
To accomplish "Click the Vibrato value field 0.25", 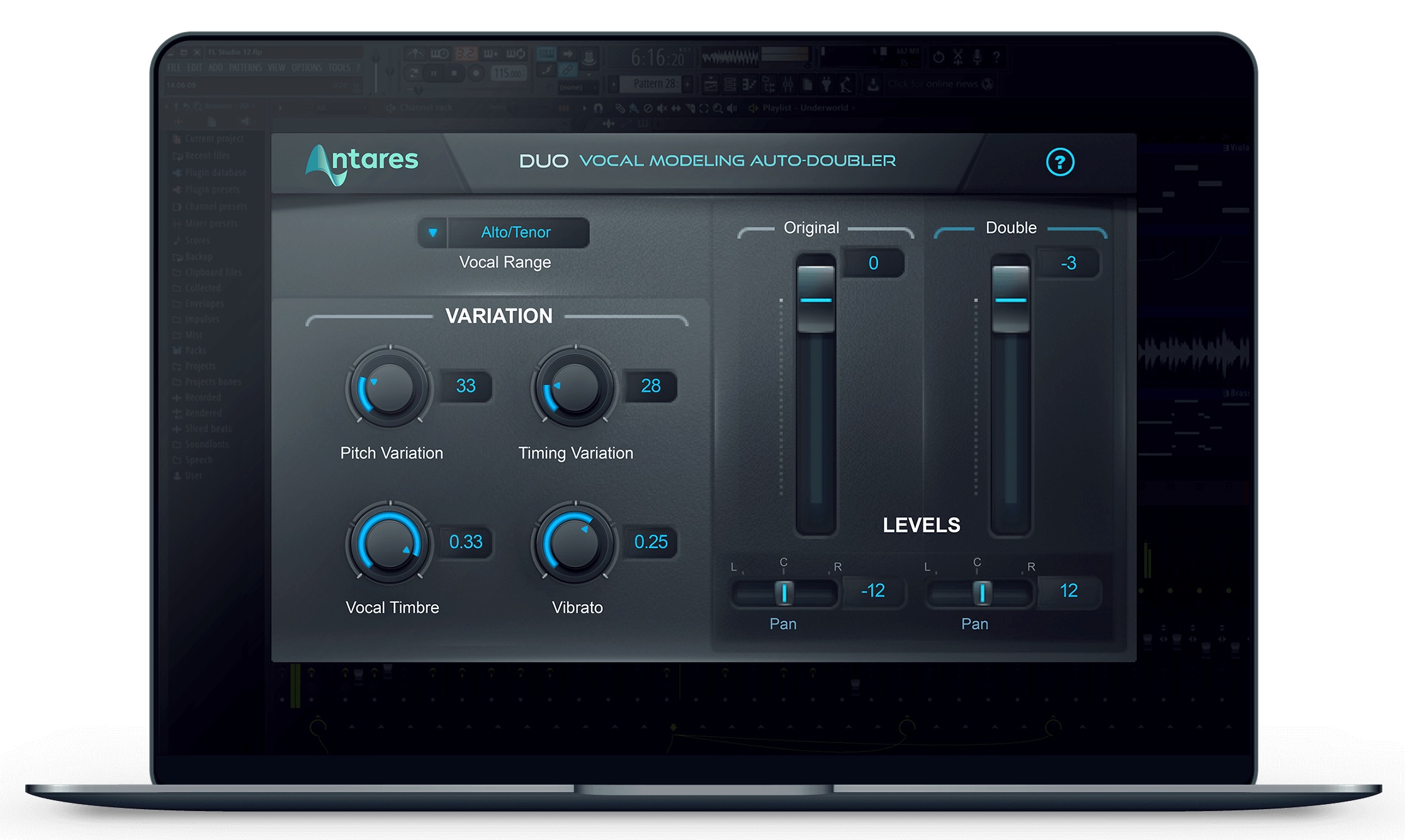I will click(651, 542).
